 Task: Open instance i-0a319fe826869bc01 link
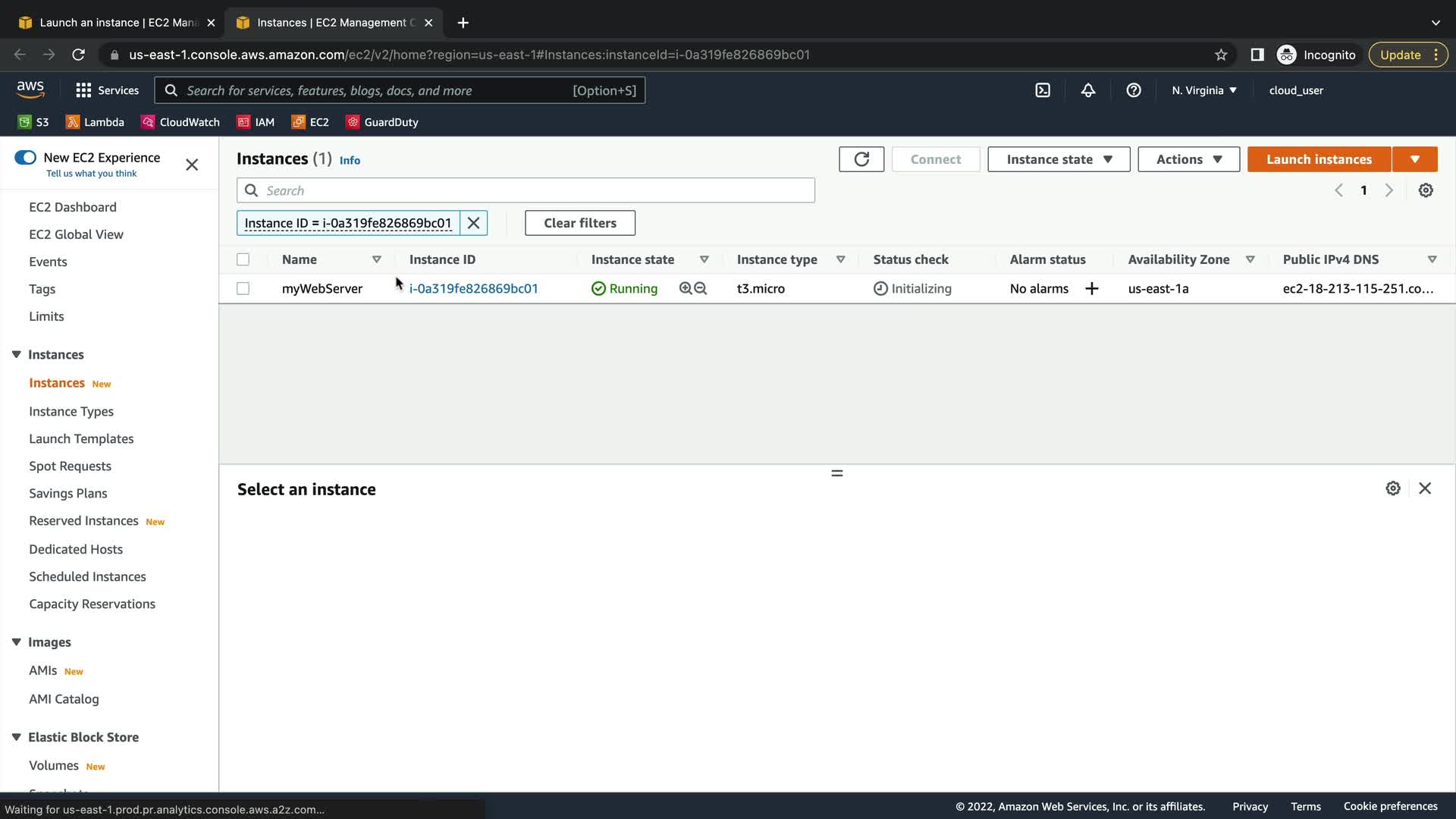pos(474,289)
